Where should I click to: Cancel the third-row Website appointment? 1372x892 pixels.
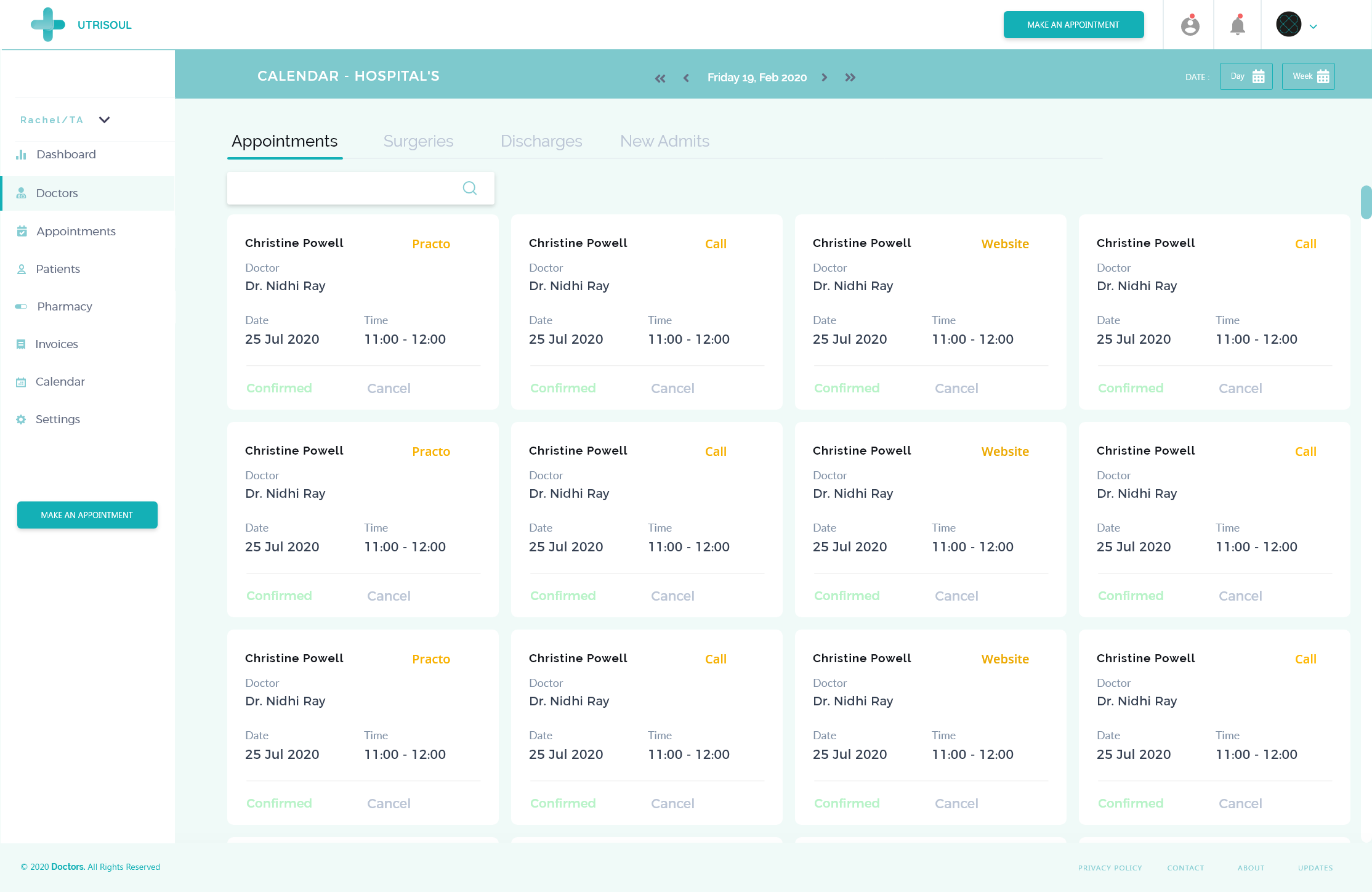[x=956, y=803]
